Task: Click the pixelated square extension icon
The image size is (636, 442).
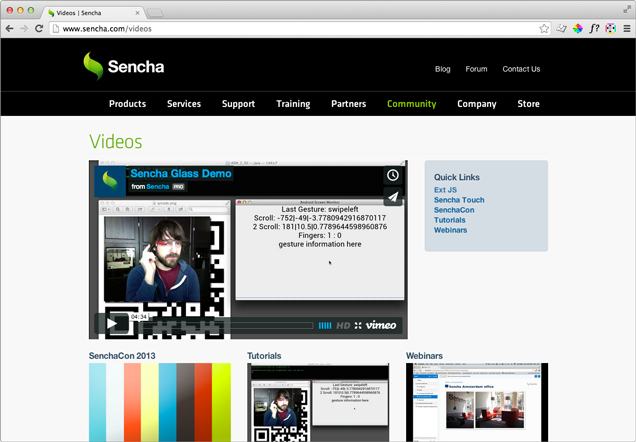Action: (x=610, y=28)
